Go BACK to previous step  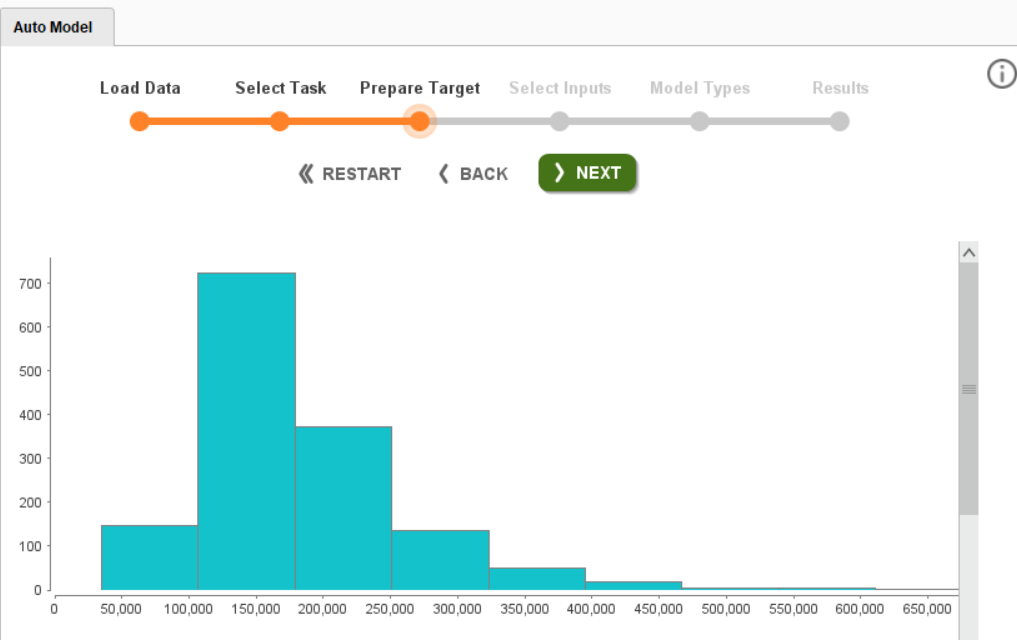coord(473,174)
